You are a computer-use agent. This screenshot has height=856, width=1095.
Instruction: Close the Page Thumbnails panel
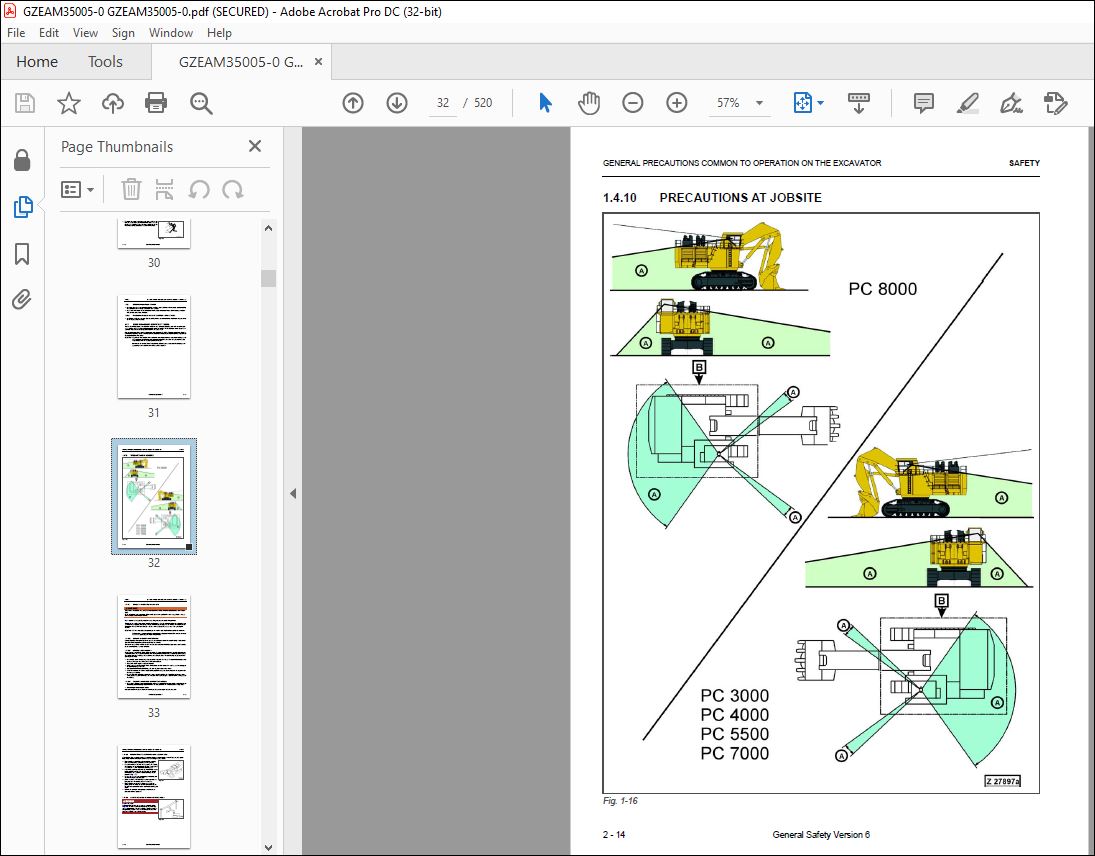click(255, 146)
